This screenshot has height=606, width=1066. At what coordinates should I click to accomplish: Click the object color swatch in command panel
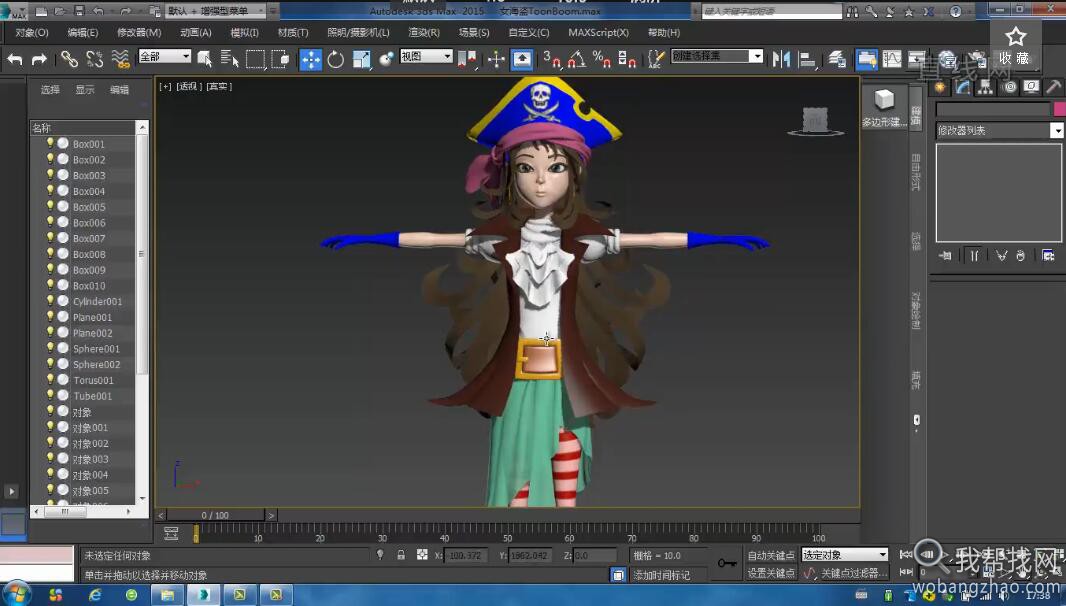1059,108
